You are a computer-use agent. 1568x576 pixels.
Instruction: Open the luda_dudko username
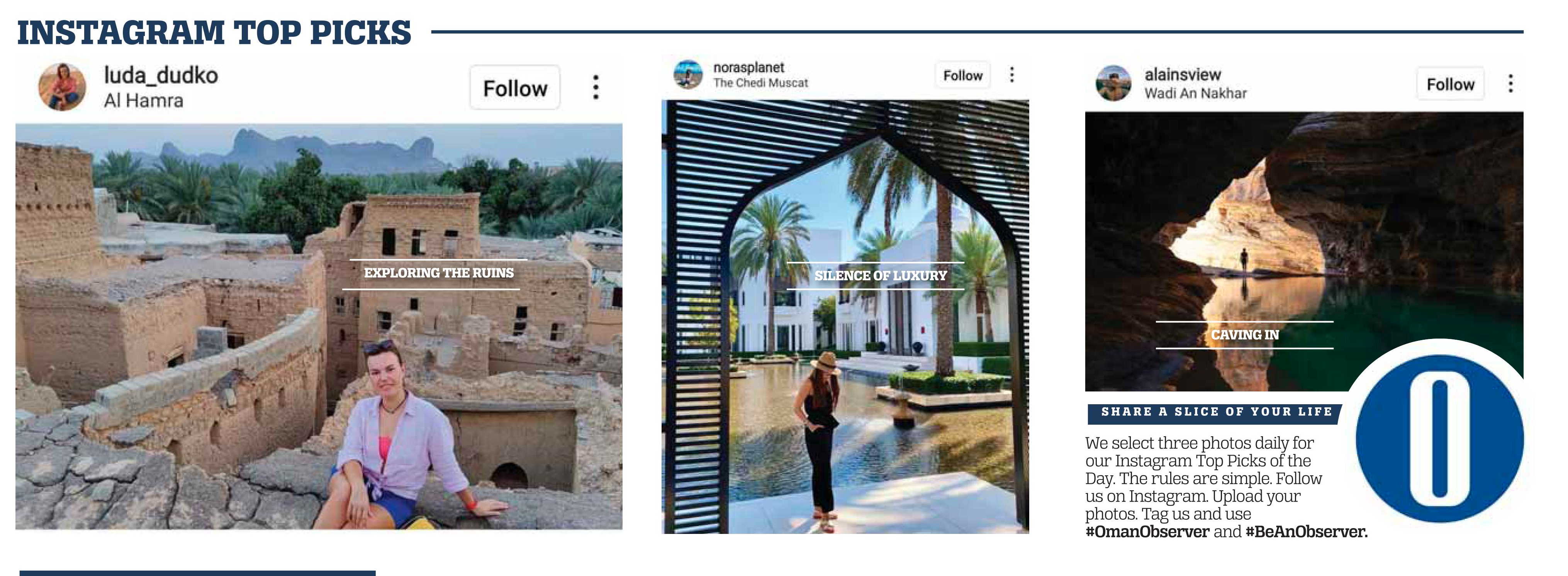click(x=161, y=75)
